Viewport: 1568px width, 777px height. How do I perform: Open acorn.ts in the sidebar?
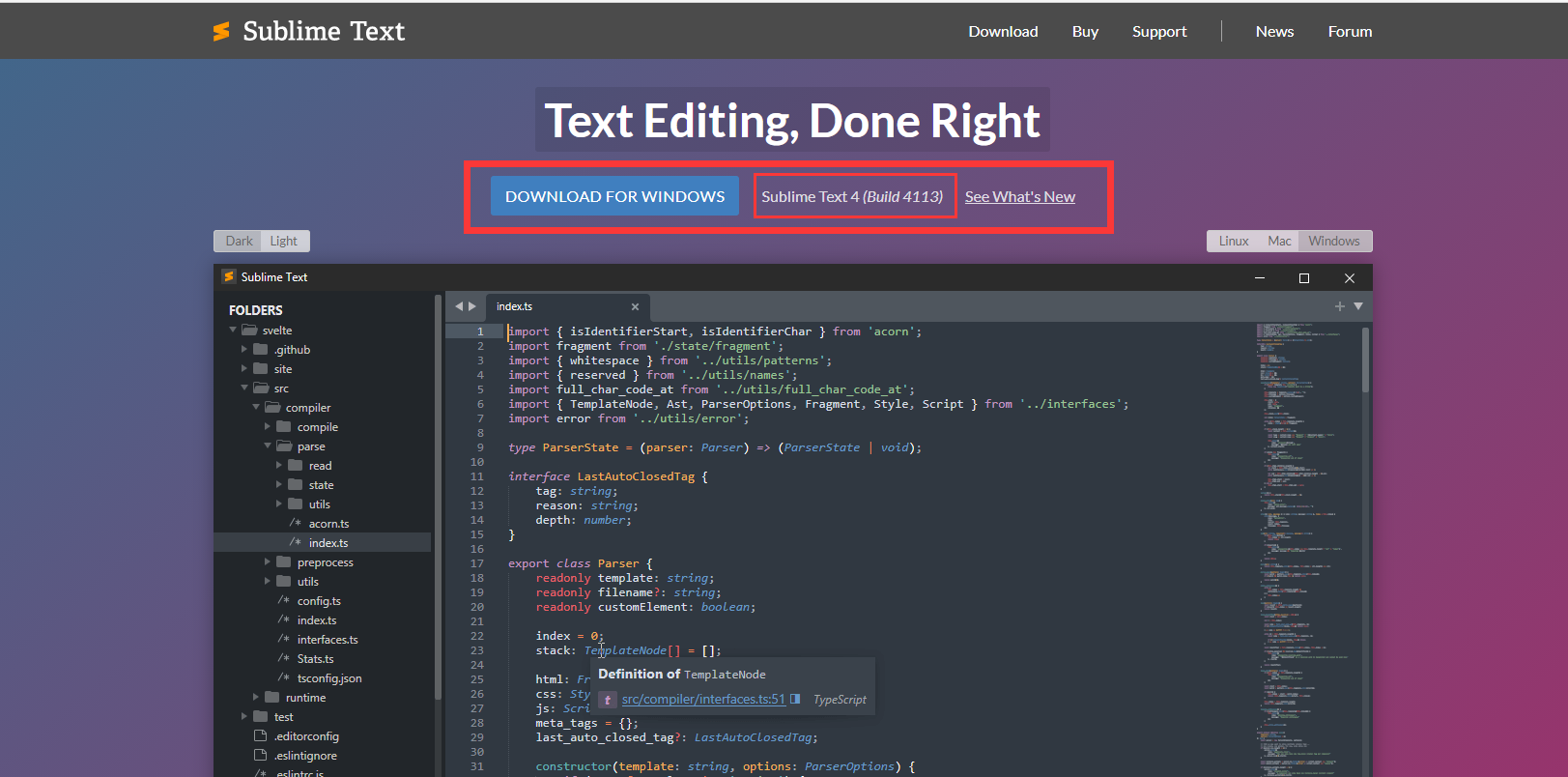(x=328, y=524)
